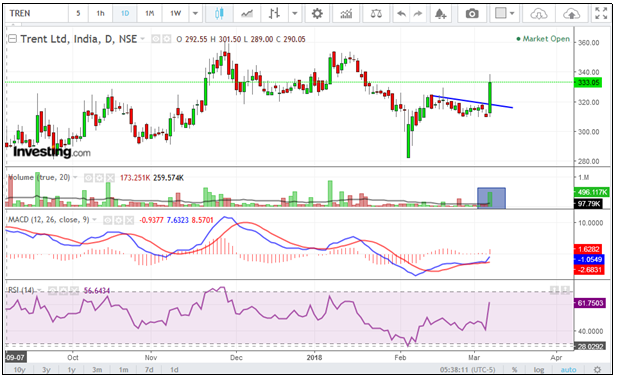Set date range to 1y
Screen dimensions: 617x381
coord(71,370)
